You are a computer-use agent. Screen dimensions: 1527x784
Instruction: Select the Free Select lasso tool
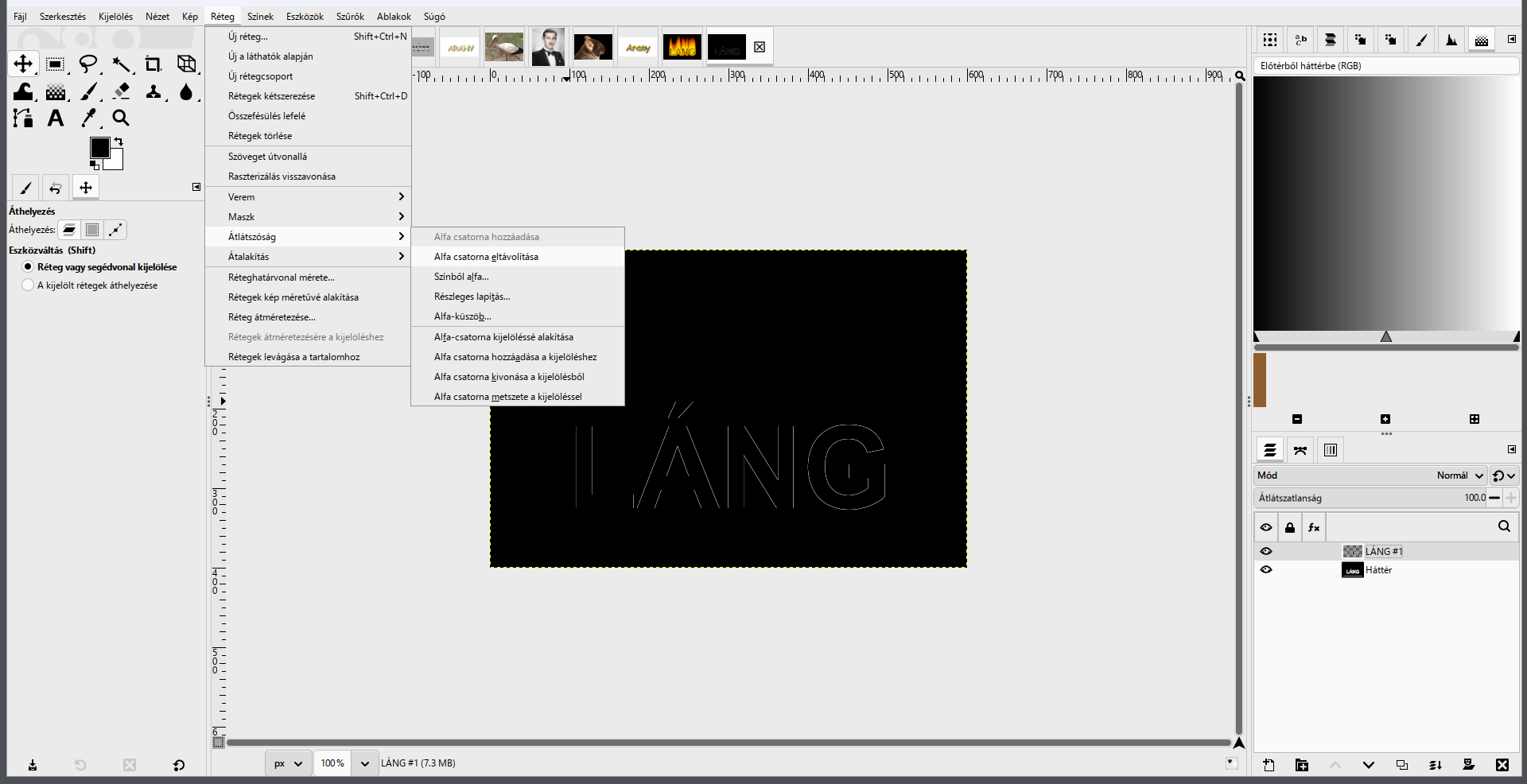click(88, 64)
